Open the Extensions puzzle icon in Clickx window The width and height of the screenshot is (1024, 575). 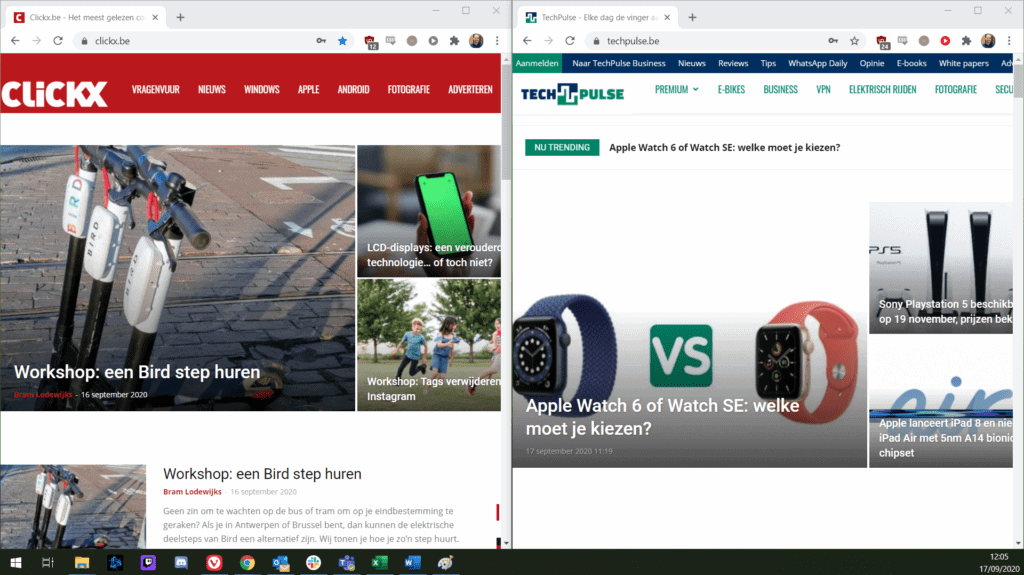click(x=455, y=41)
